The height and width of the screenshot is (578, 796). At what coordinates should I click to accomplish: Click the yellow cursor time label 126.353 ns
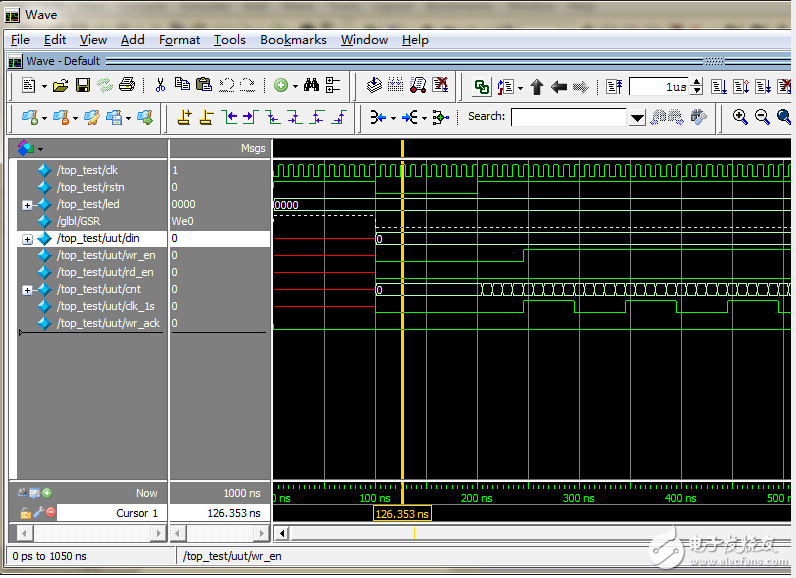[402, 514]
